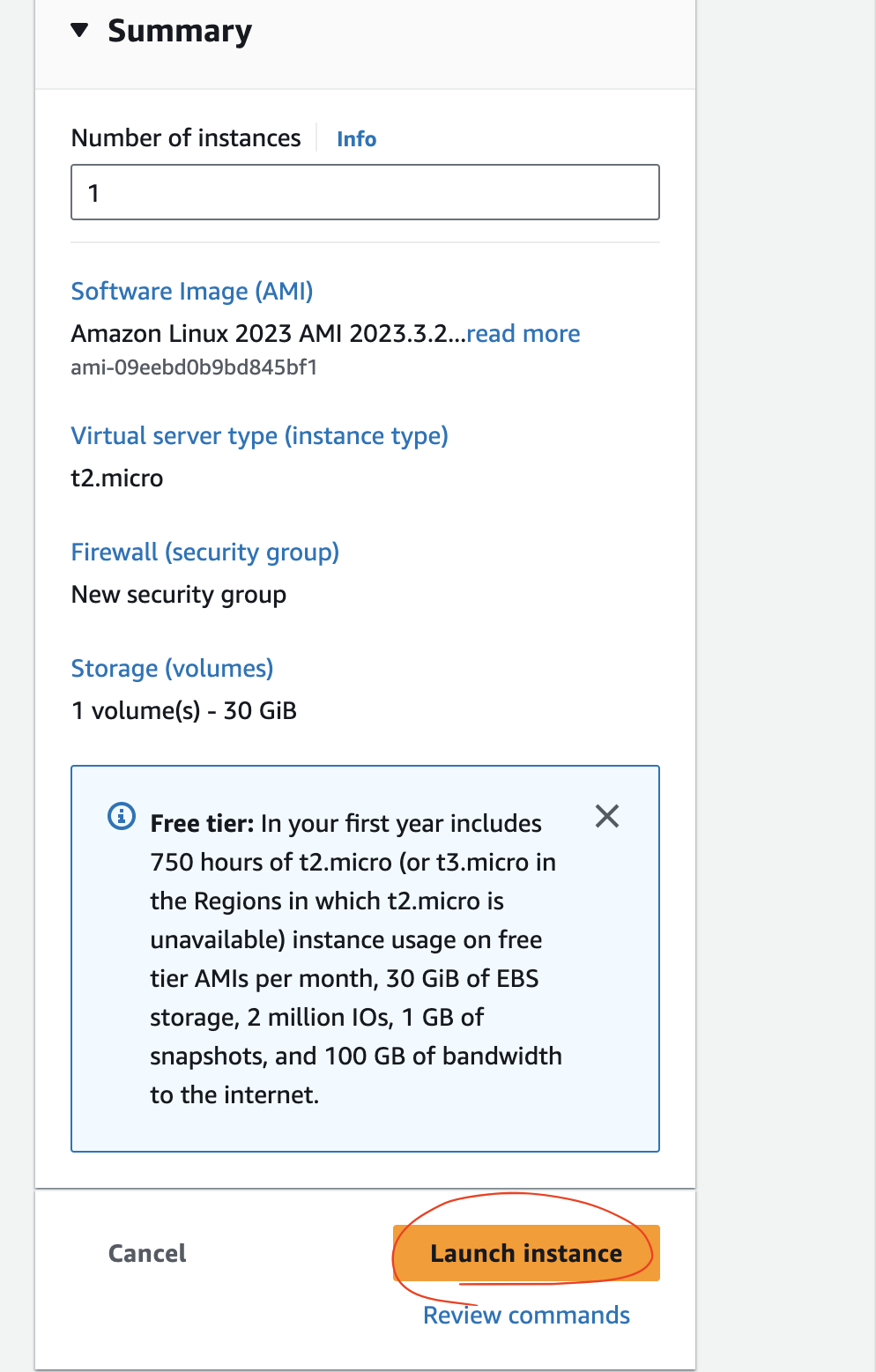The image size is (876, 1372).
Task: Click the Summary heading text
Action: (180, 31)
